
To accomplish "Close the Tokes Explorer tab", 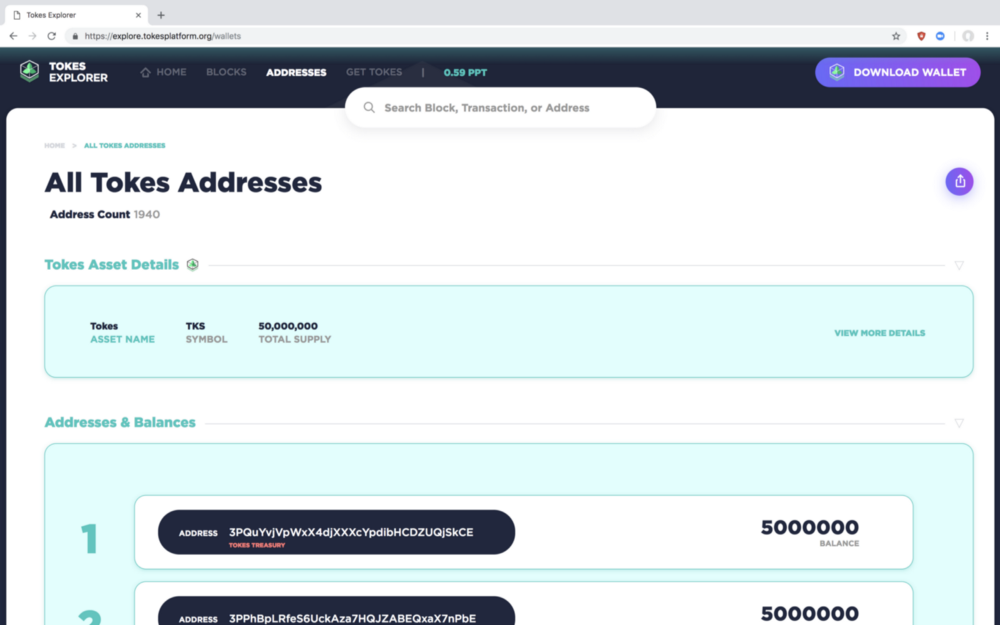I will click(138, 15).
